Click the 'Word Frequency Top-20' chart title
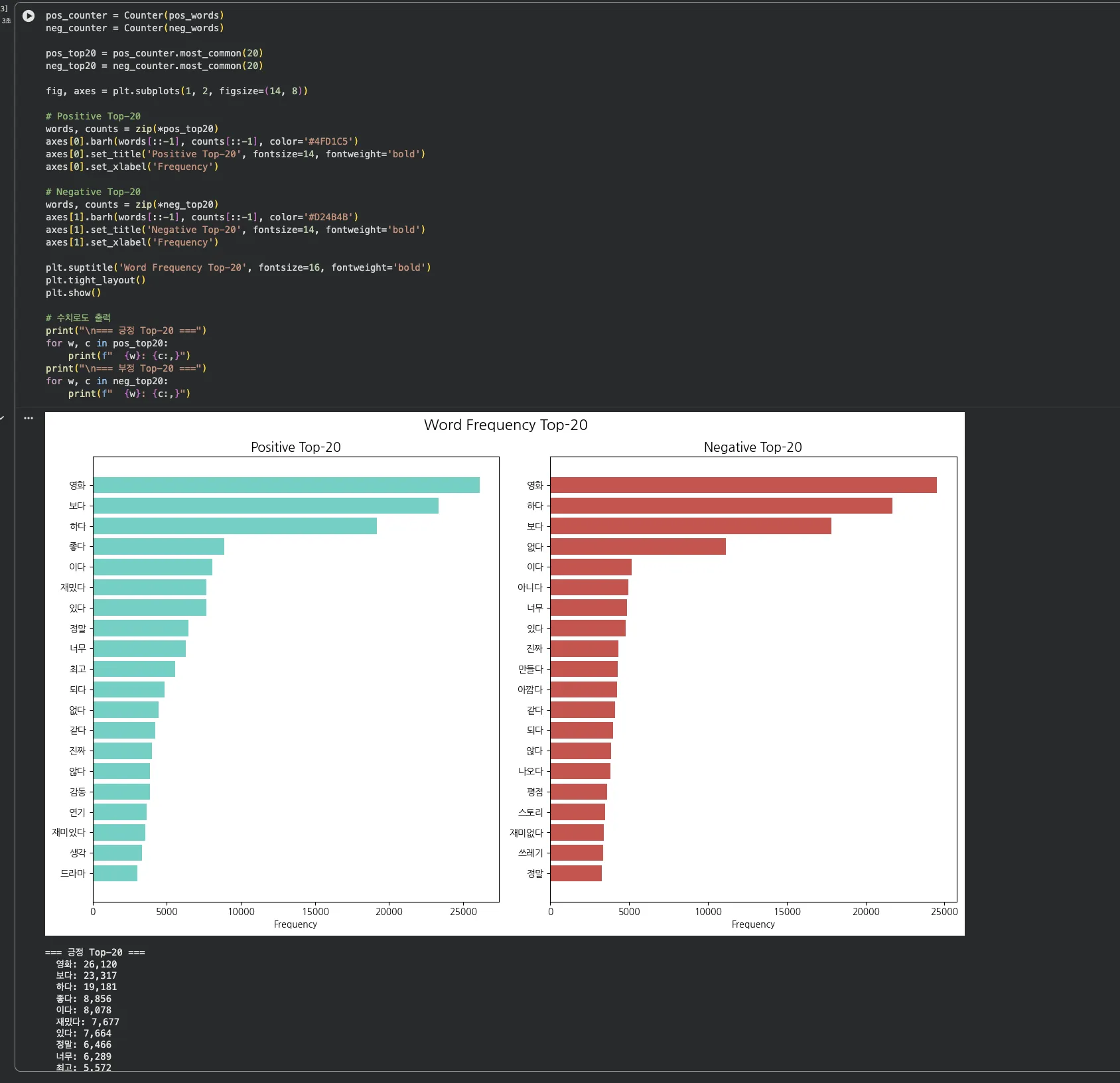The image size is (1120, 1083). (x=505, y=425)
